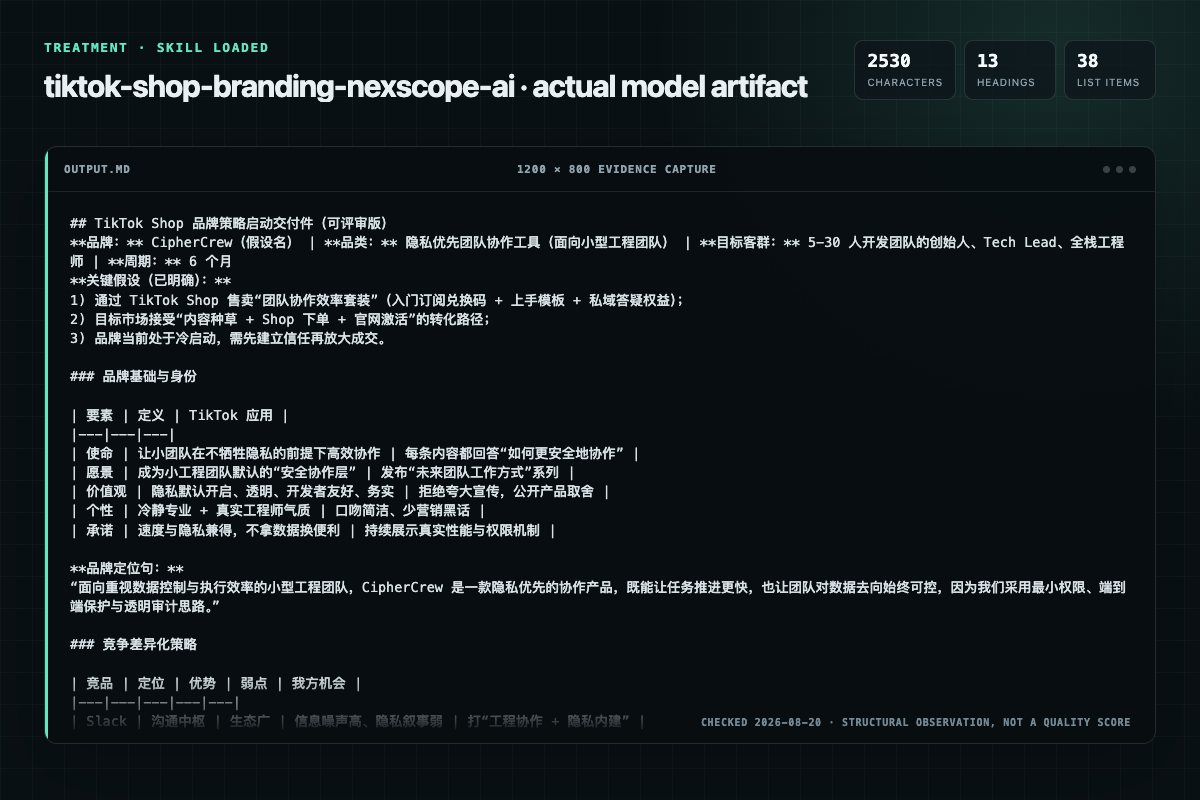Image resolution: width=1200 pixels, height=800 pixels.
Task: Click the '### 品牌基础与身份' heading
Action: point(134,377)
